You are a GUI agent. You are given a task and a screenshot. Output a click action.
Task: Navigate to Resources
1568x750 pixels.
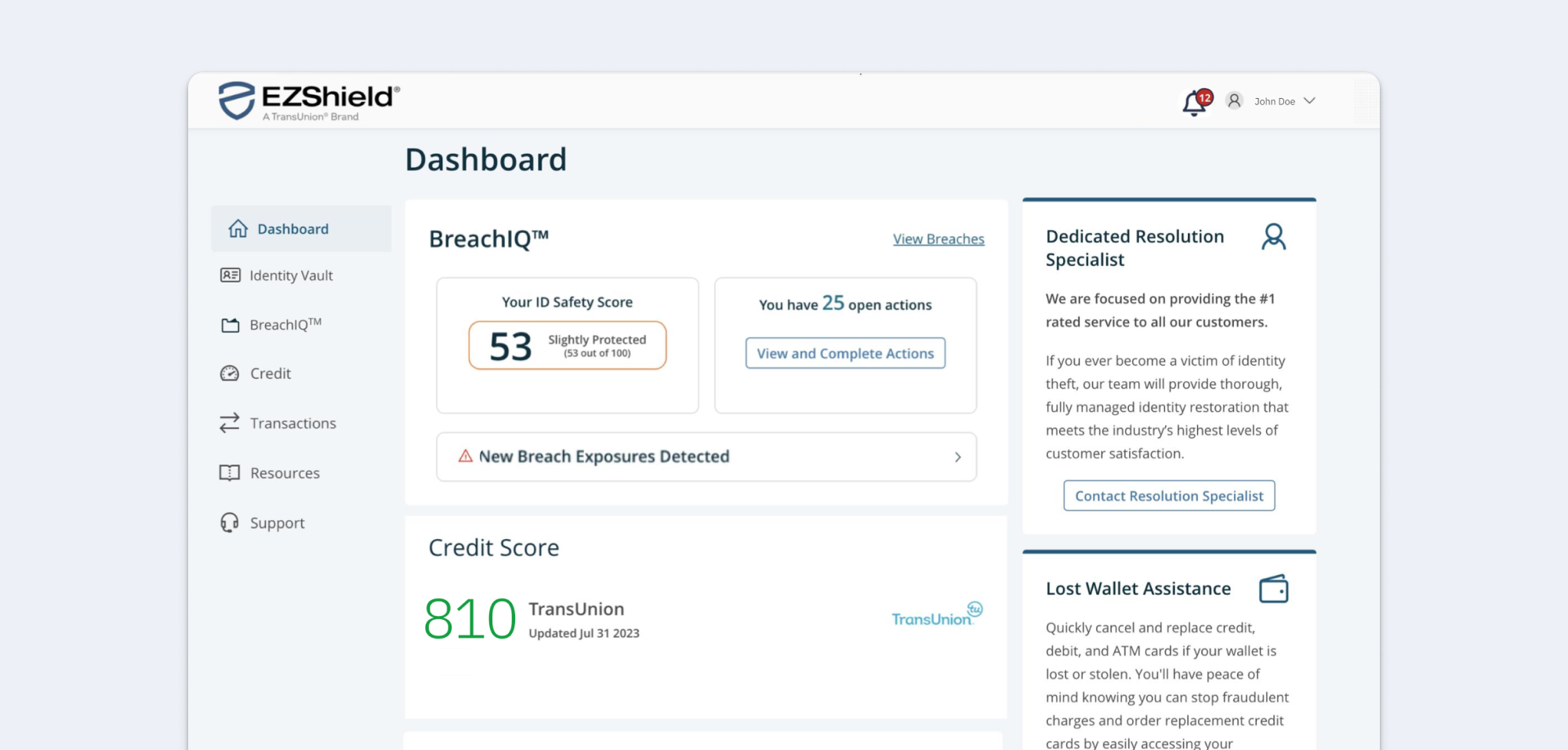(x=285, y=473)
